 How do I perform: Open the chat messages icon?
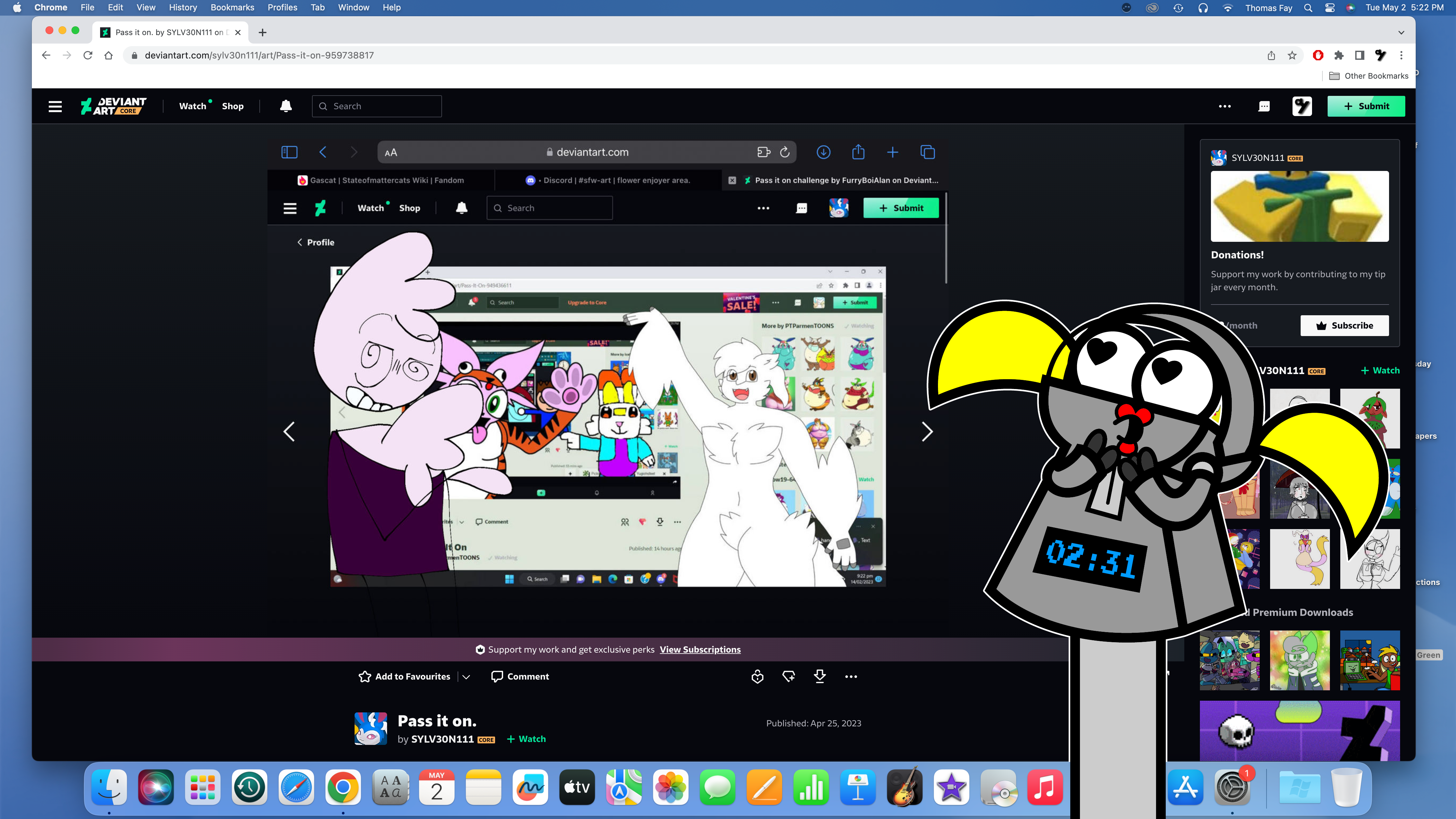click(1264, 106)
